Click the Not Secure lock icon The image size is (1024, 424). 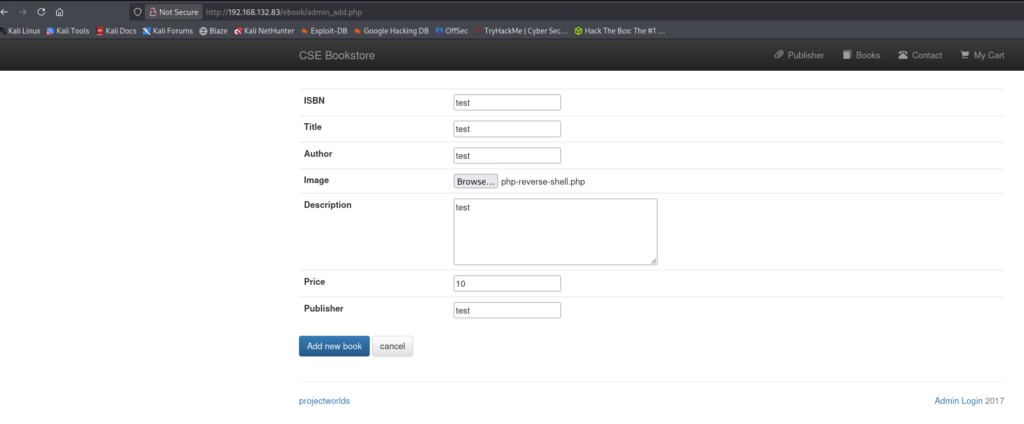151,12
